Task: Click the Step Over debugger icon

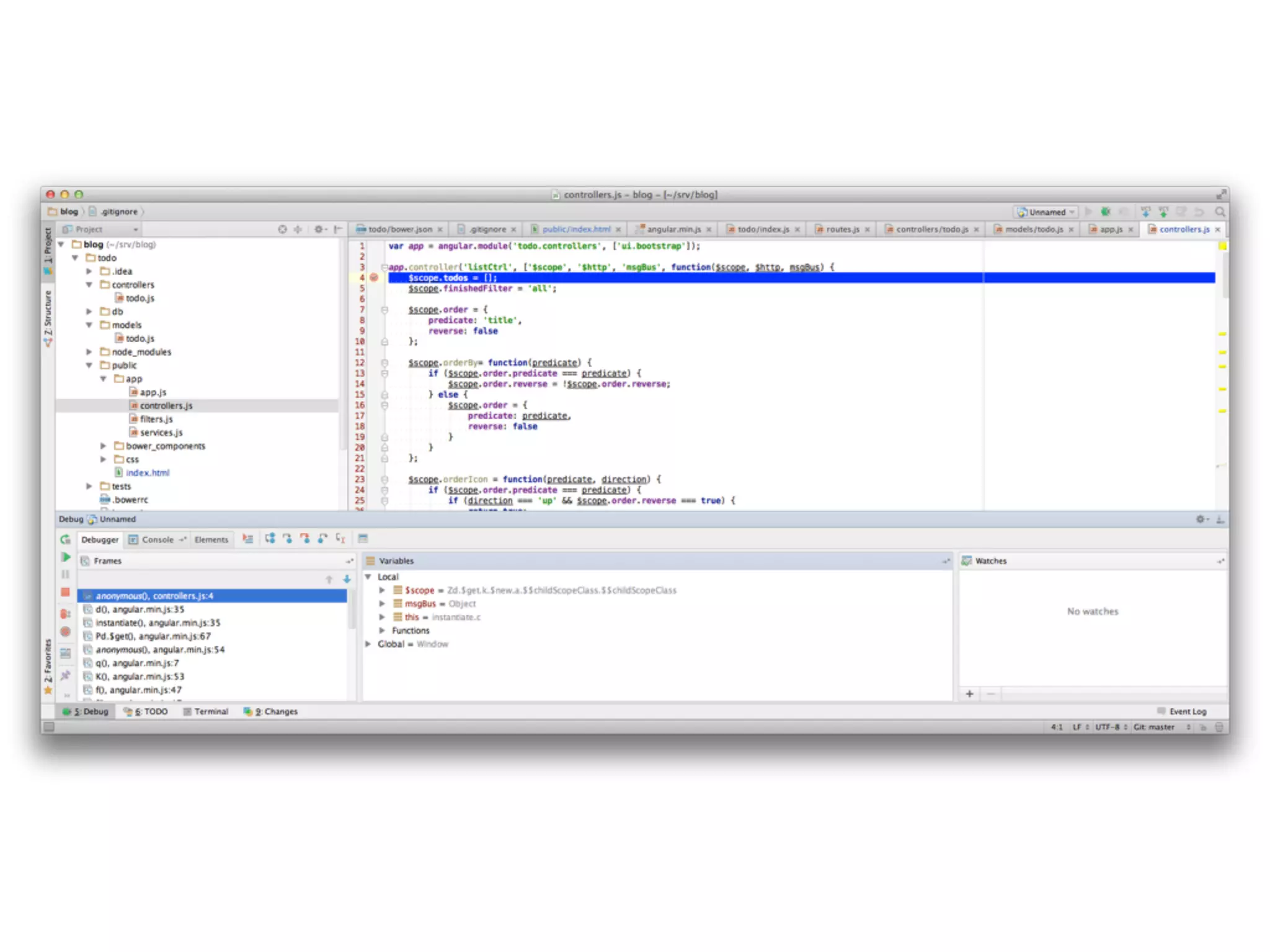Action: click(x=270, y=539)
